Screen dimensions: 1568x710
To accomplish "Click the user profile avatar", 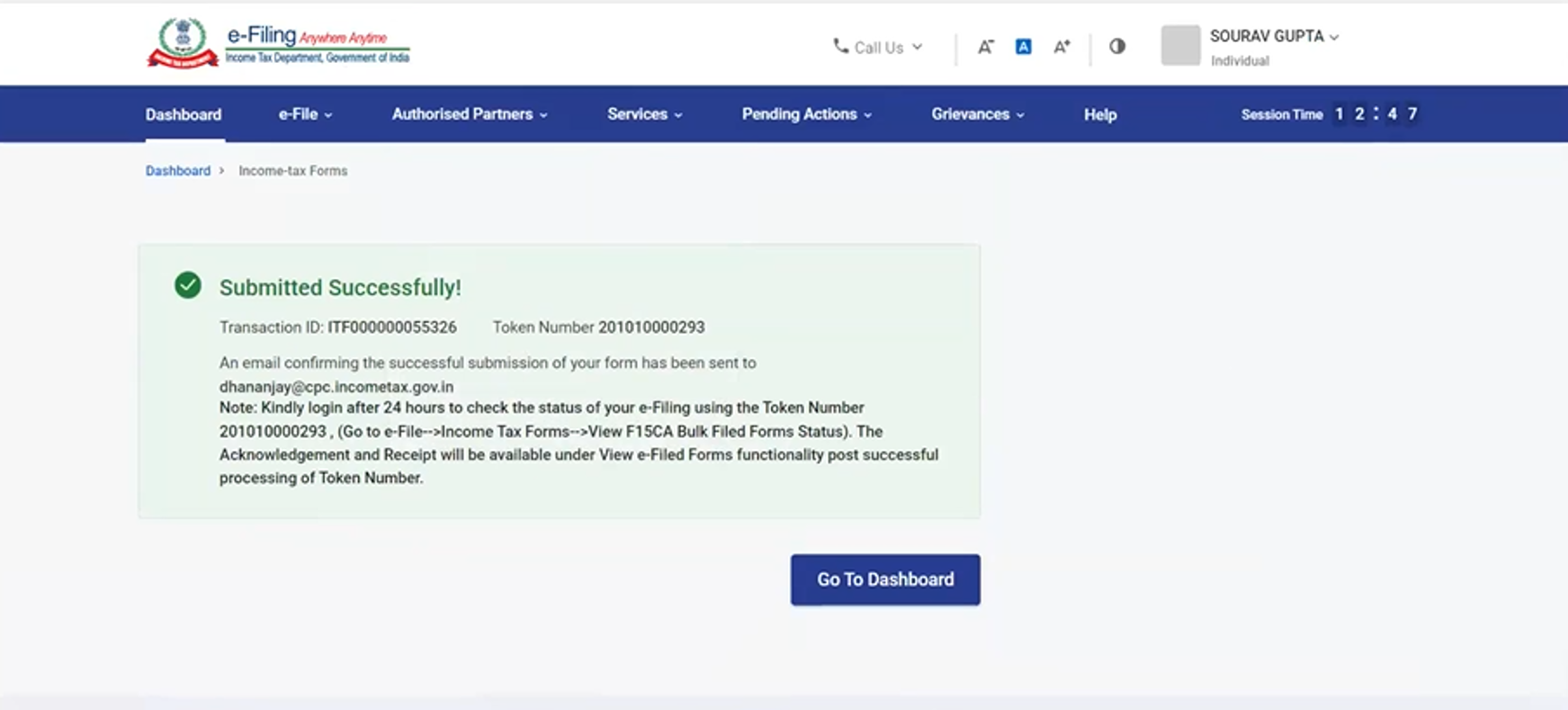I will [x=1180, y=46].
